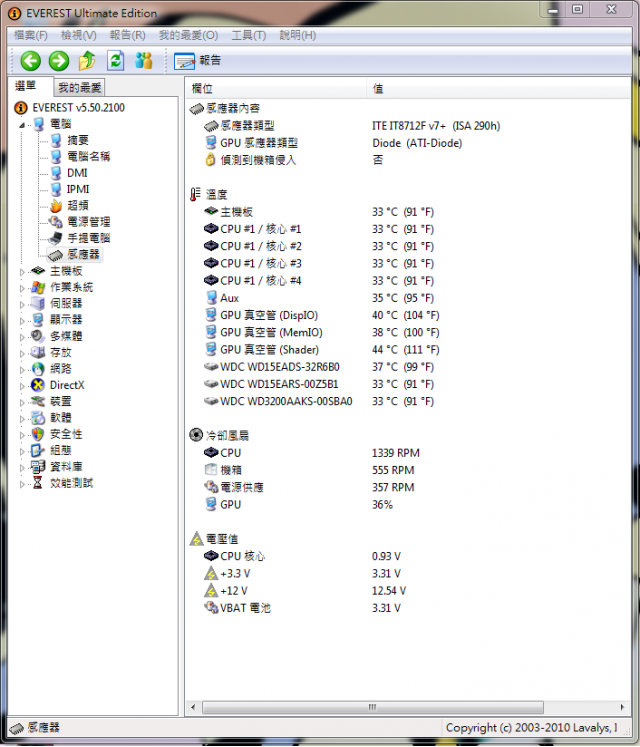Select the 電腦名稱 tree item icon
Viewport: 640px width, 747px height.
[x=56, y=156]
